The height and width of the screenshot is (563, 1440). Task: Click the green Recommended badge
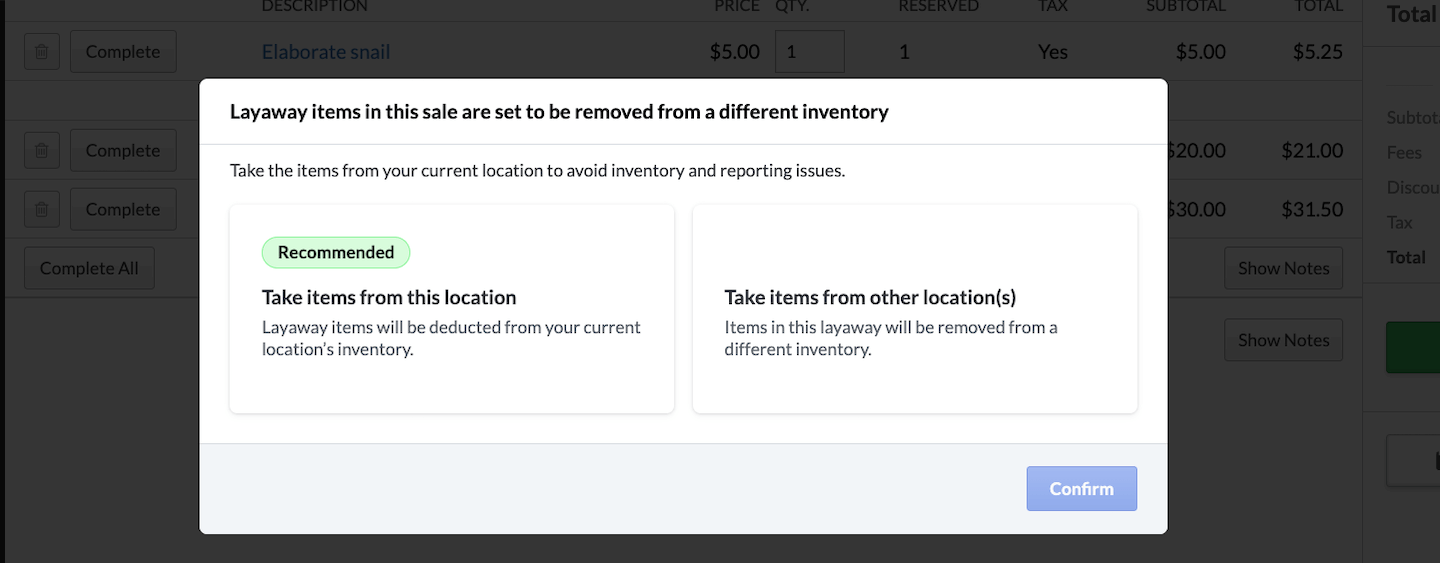point(336,253)
